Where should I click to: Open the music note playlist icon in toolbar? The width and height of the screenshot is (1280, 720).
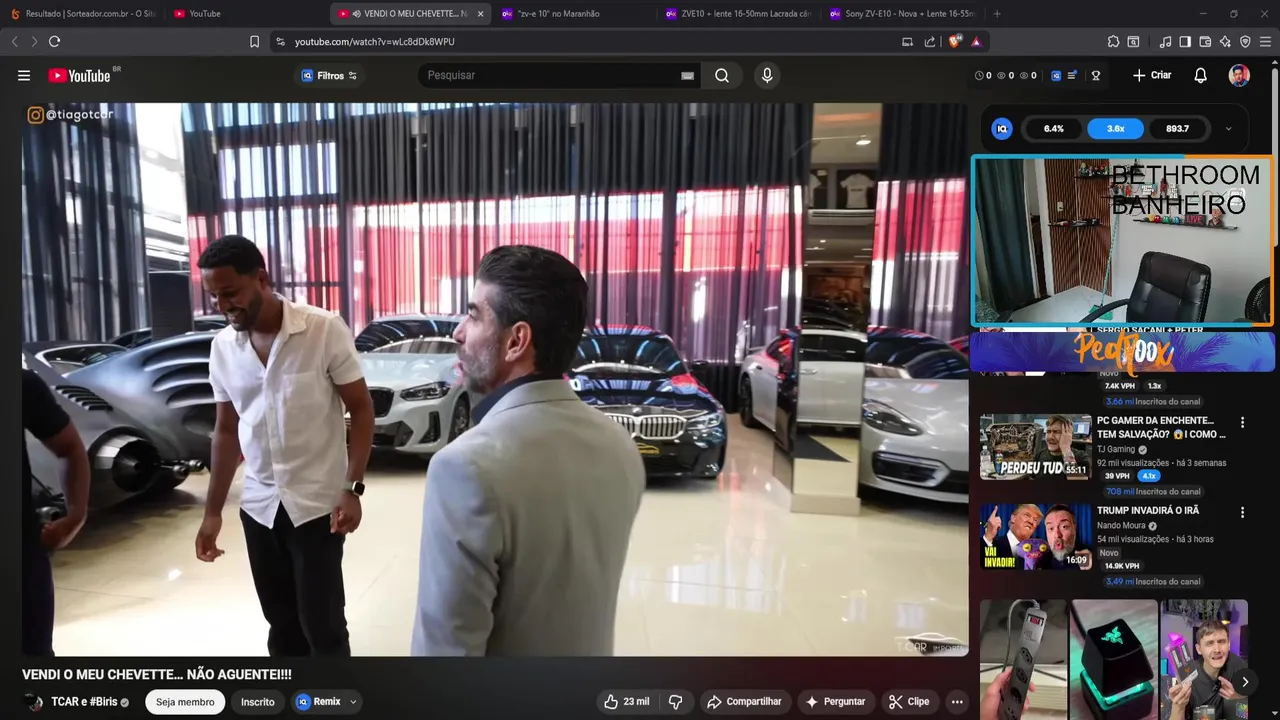(x=1165, y=41)
